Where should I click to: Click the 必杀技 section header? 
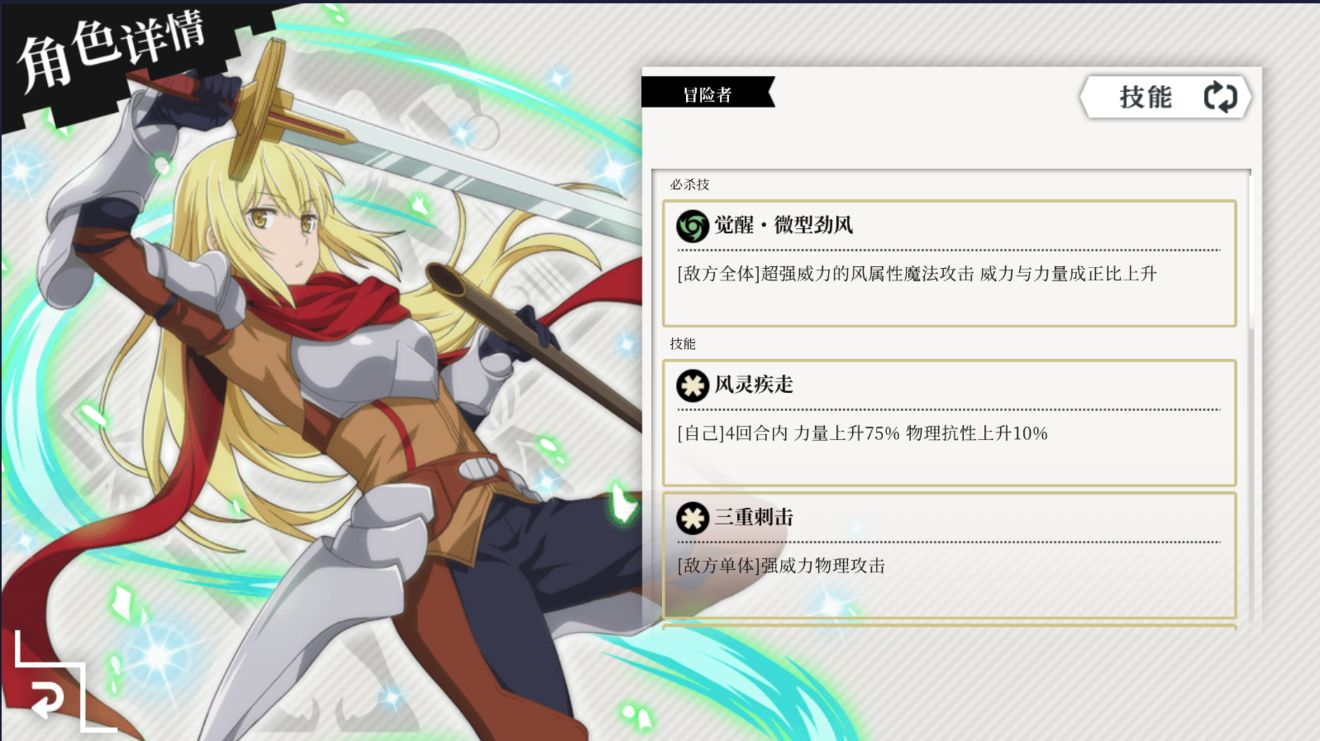coord(690,185)
